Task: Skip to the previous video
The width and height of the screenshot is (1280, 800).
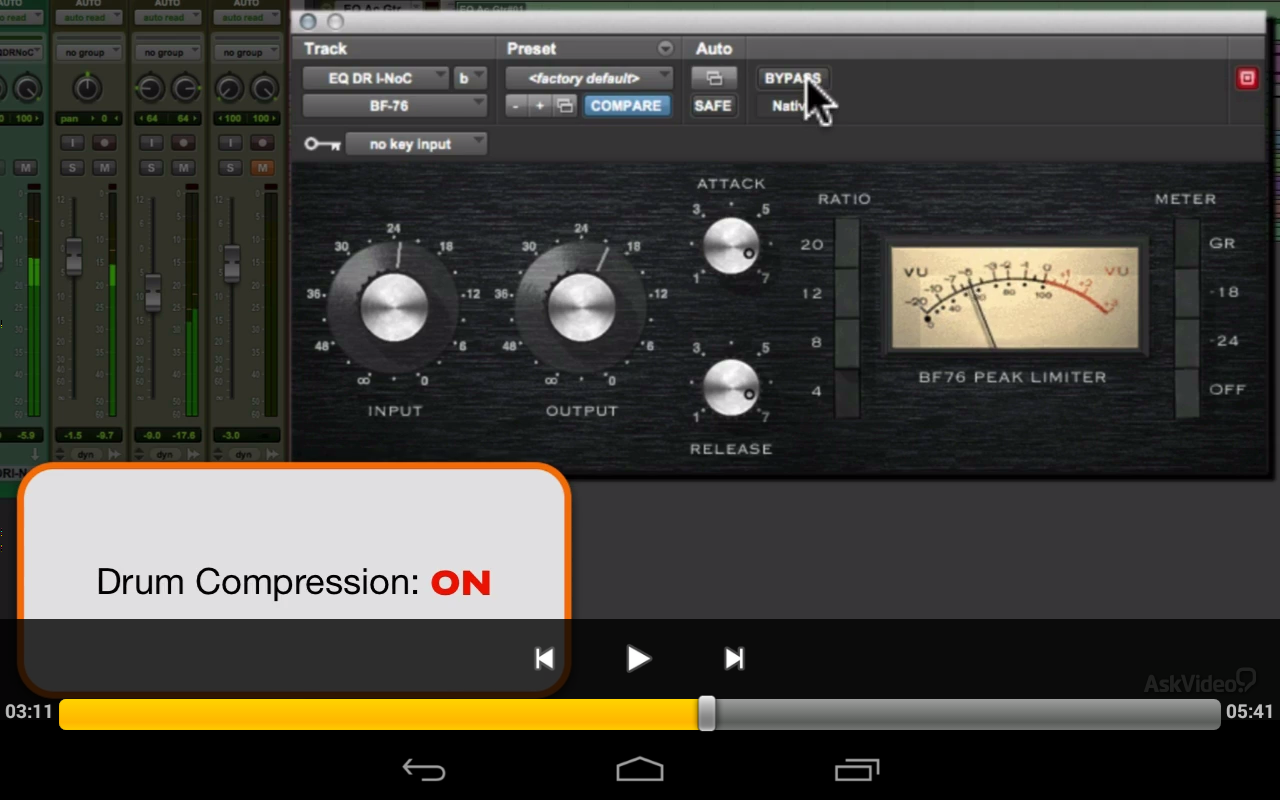Action: click(544, 658)
